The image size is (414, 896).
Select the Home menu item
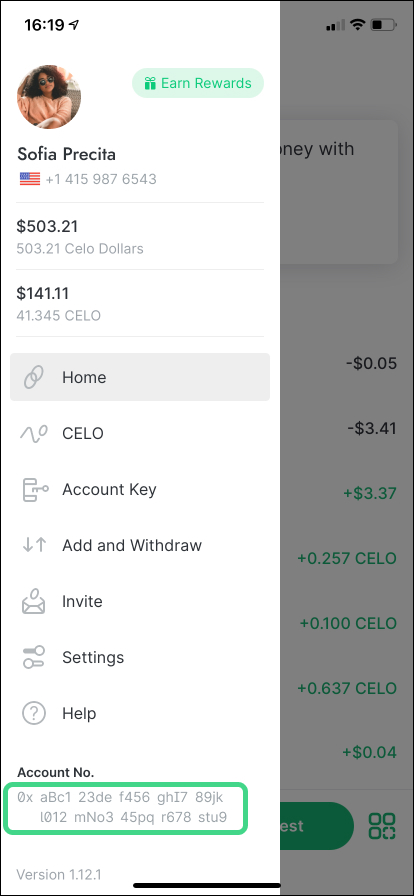(140, 377)
